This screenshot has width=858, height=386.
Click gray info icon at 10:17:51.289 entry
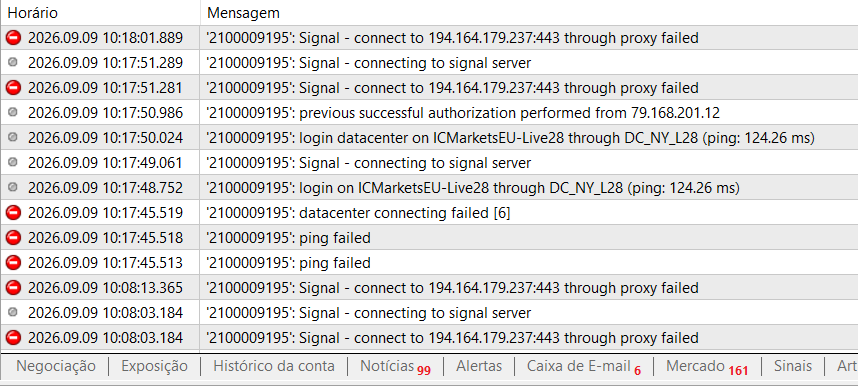click(x=13, y=62)
